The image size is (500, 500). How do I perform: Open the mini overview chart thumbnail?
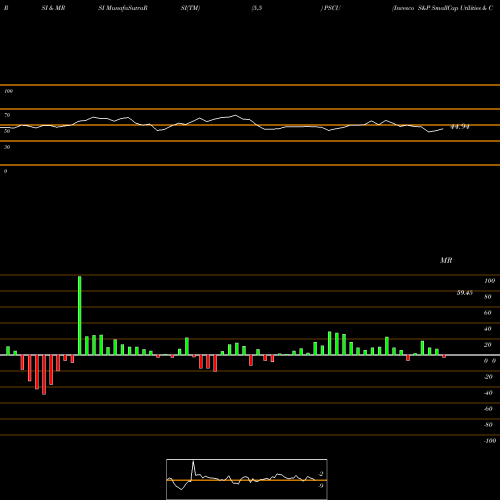(x=247, y=479)
